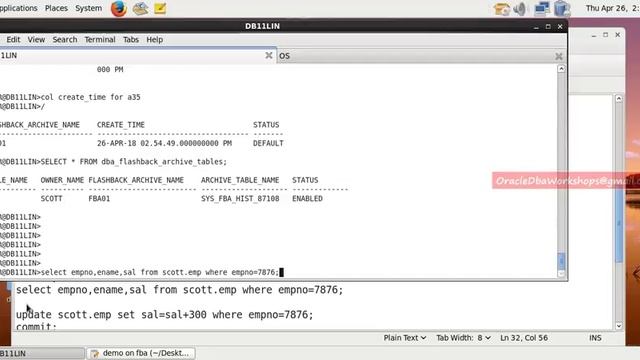Open the Places menu in top panel

(x=56, y=8)
